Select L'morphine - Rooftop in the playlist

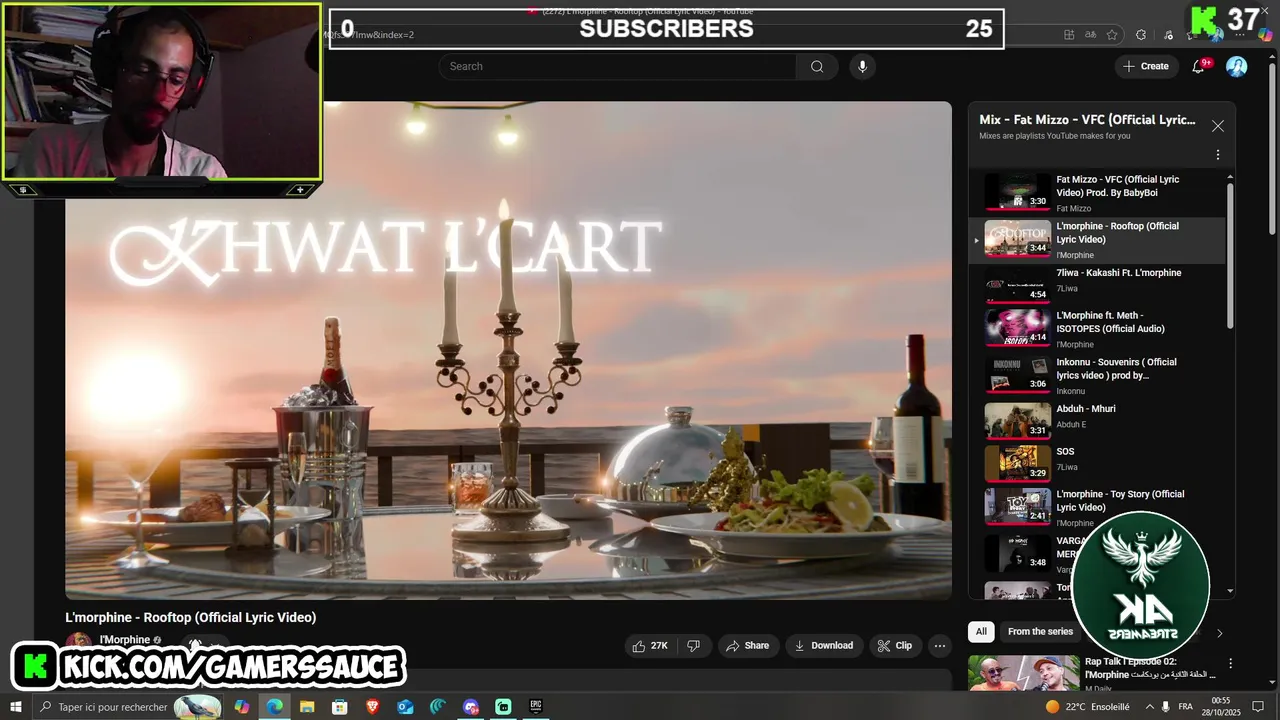1096,240
